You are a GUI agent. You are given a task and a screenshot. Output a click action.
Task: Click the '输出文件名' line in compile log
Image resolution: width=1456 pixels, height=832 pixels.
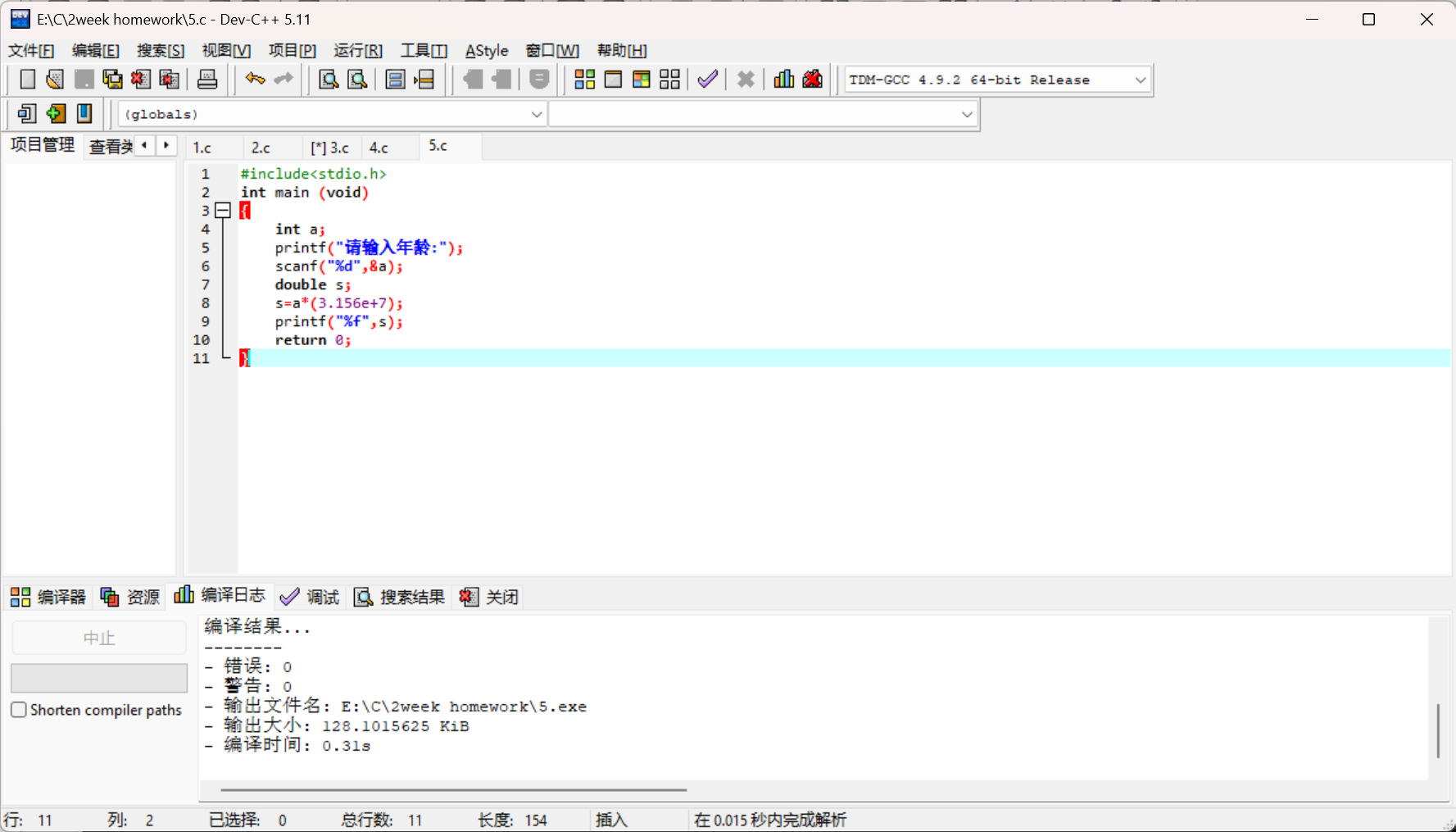click(x=396, y=706)
